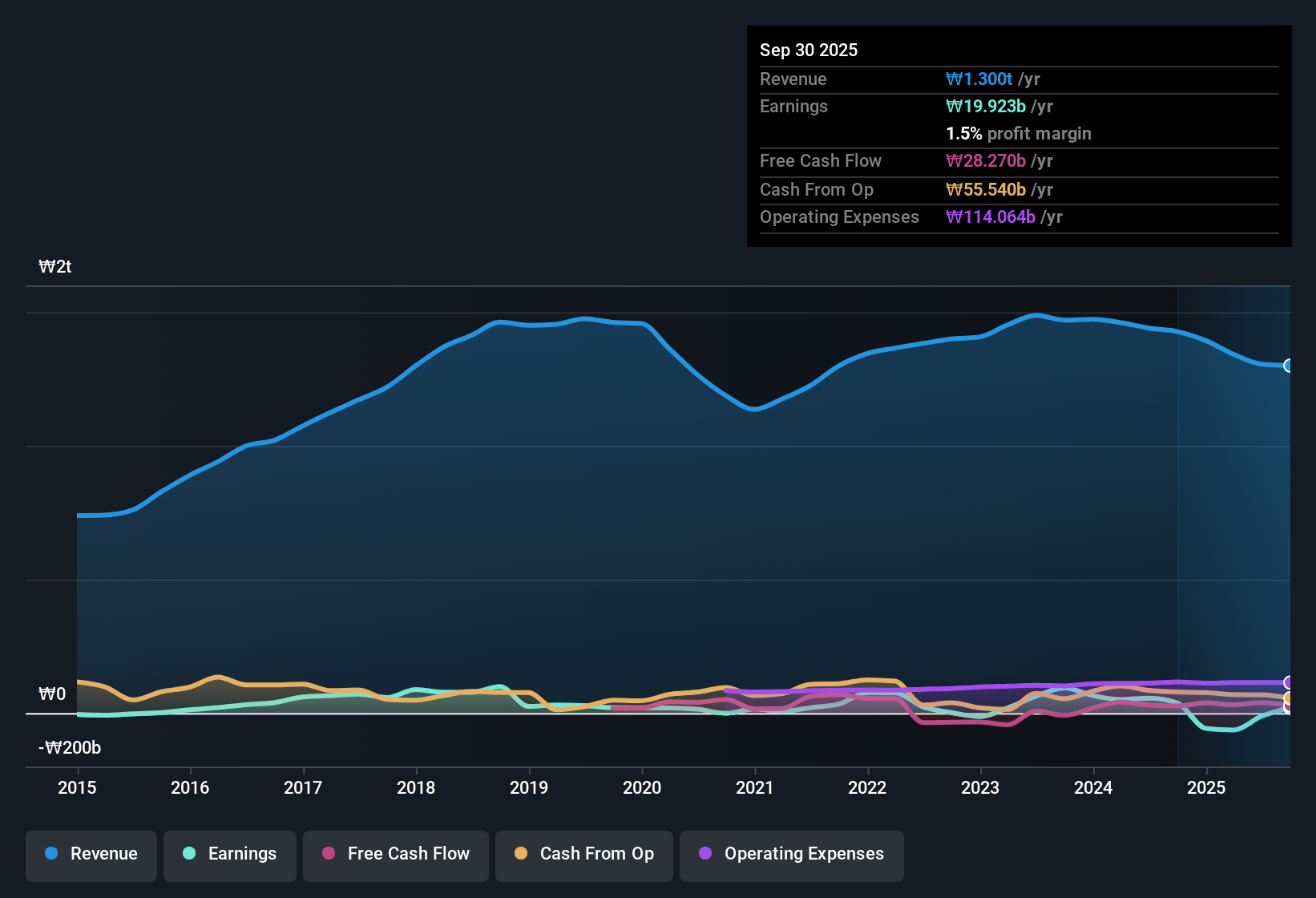Screen dimensions: 1316x898
Task: Toggle the Free Cash Flow series visibility
Action: coord(395,855)
